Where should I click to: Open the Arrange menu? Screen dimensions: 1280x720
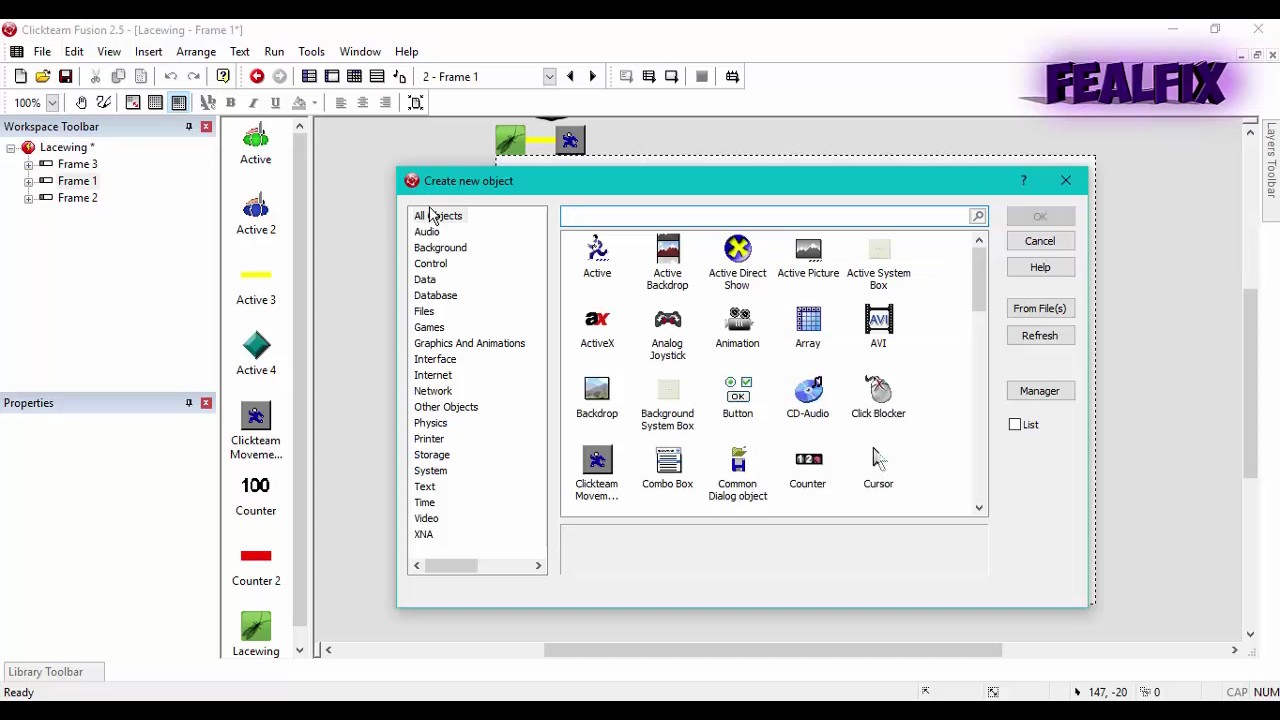(x=196, y=51)
